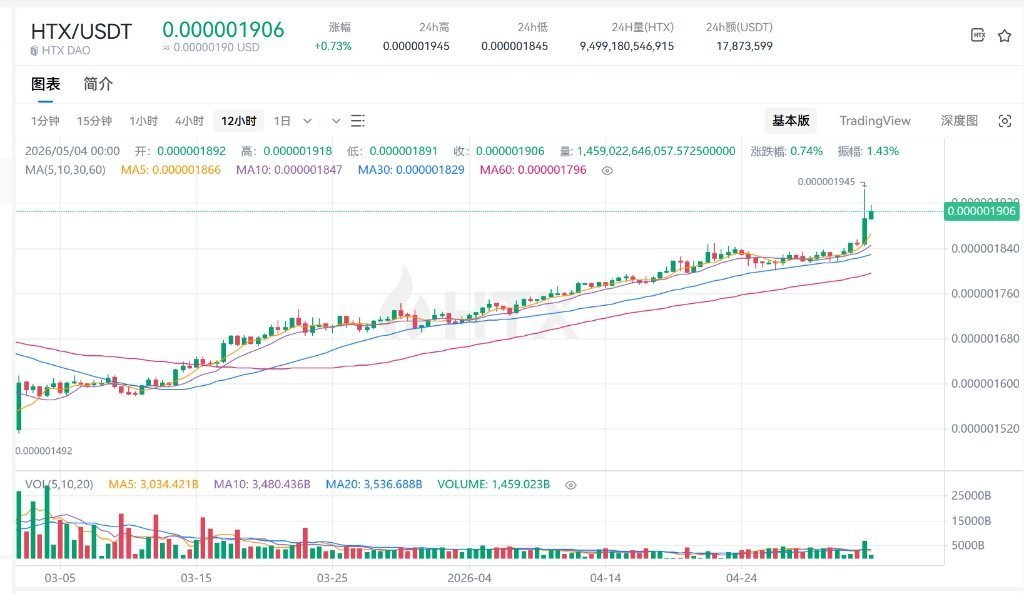Click the 0.000001492 low price marker

click(44, 450)
